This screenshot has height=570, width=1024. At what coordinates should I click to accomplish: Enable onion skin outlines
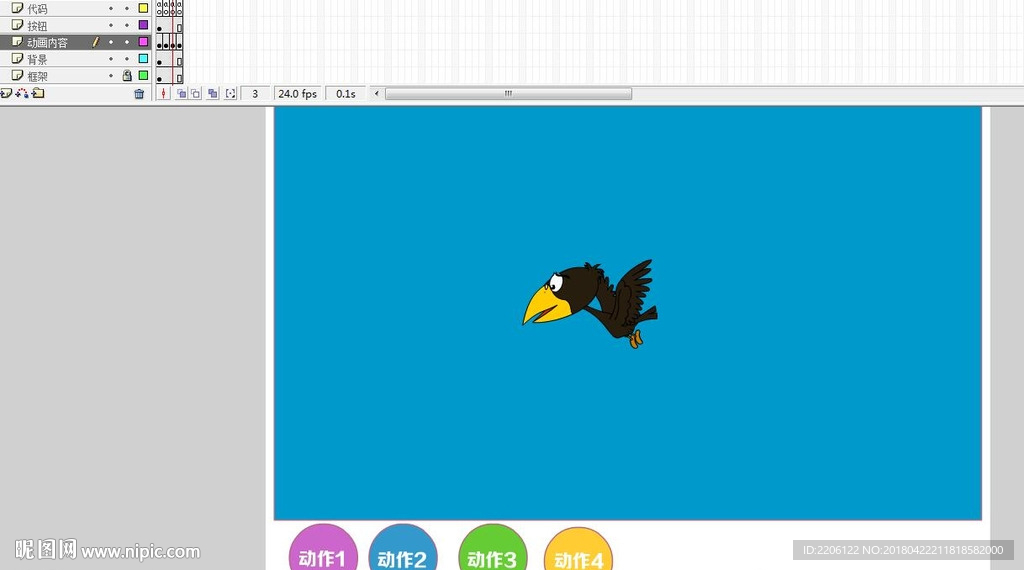(196, 94)
